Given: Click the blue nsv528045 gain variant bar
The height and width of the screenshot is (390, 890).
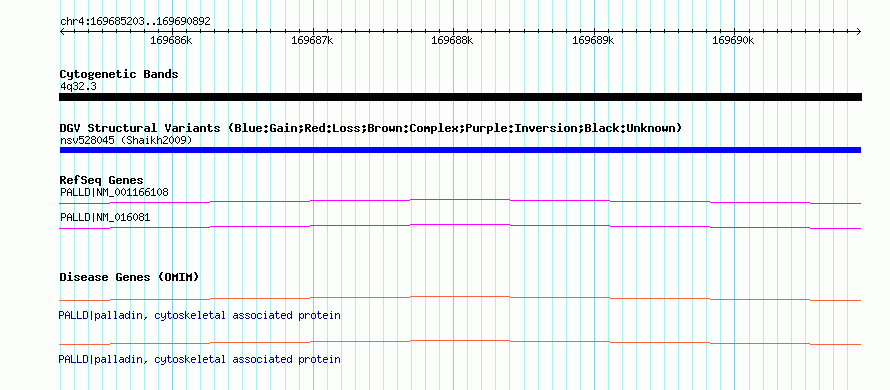Looking at the screenshot, I should pyautogui.click(x=460, y=150).
